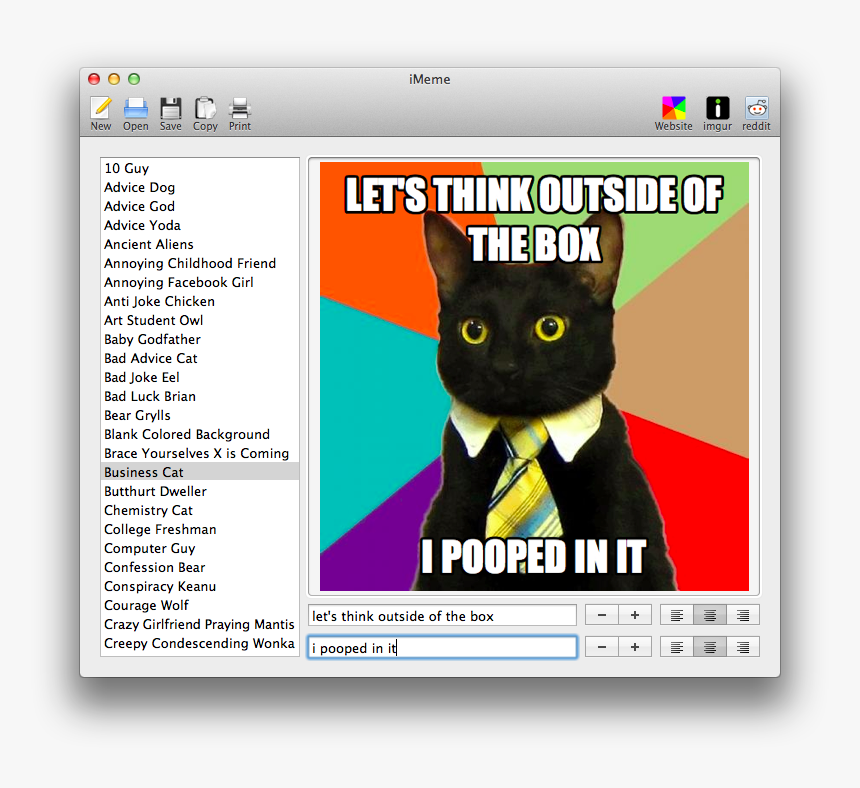Choose 'Advice God' from the list
860x788 pixels.
(200, 206)
